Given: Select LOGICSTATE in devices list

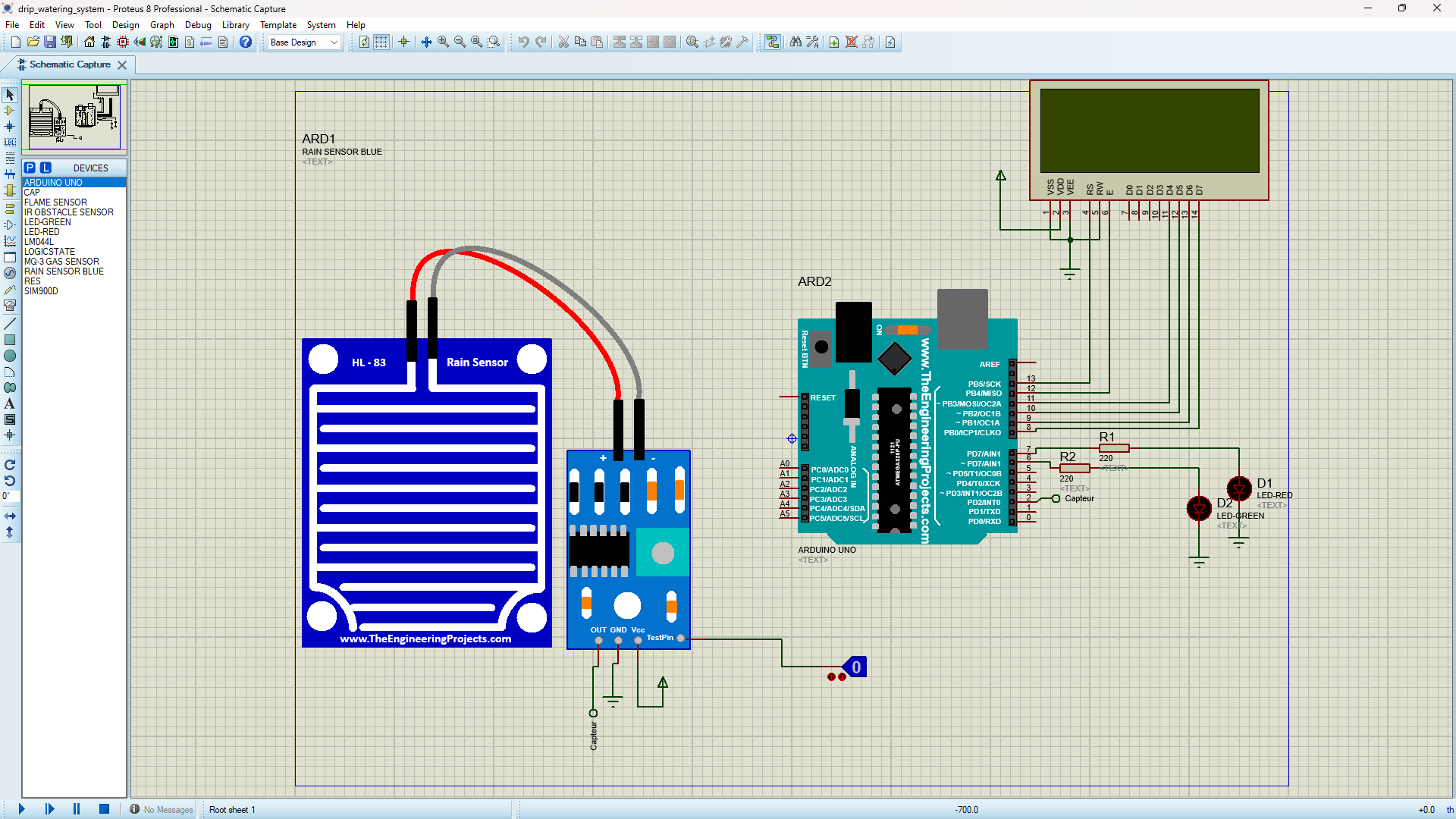Looking at the screenshot, I should coord(74,252).
